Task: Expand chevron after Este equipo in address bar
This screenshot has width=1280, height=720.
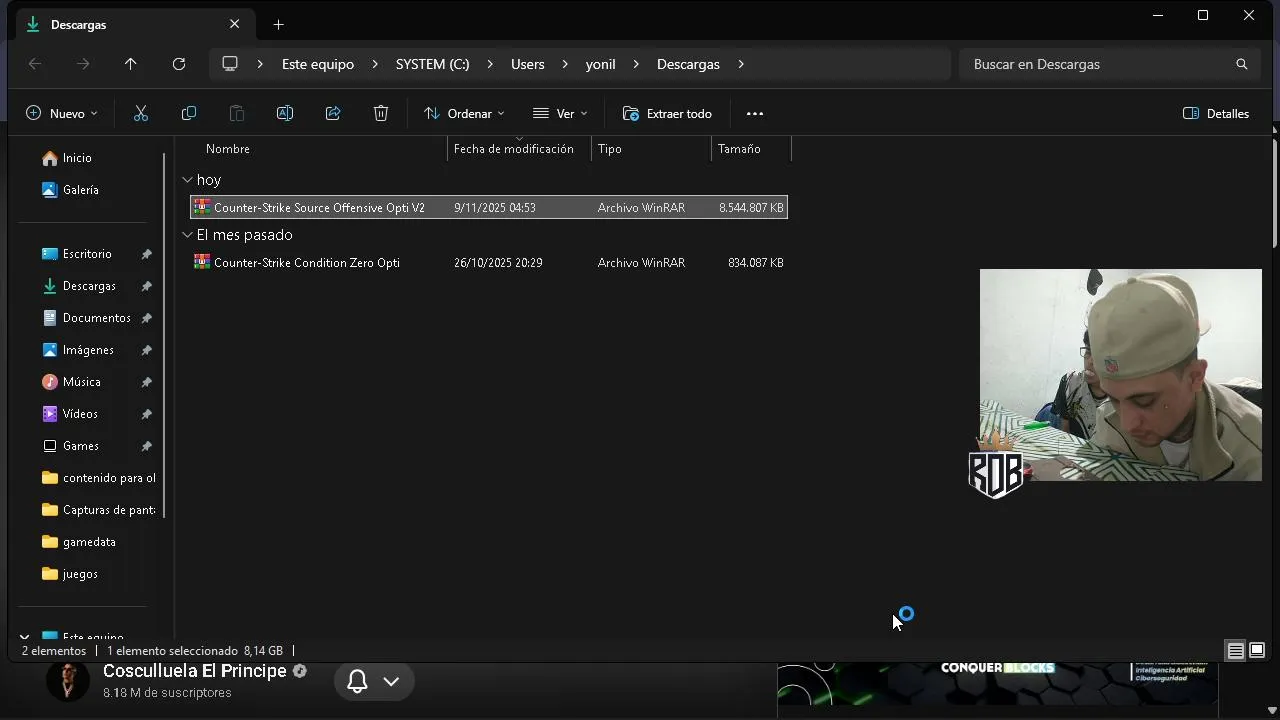Action: (x=375, y=64)
